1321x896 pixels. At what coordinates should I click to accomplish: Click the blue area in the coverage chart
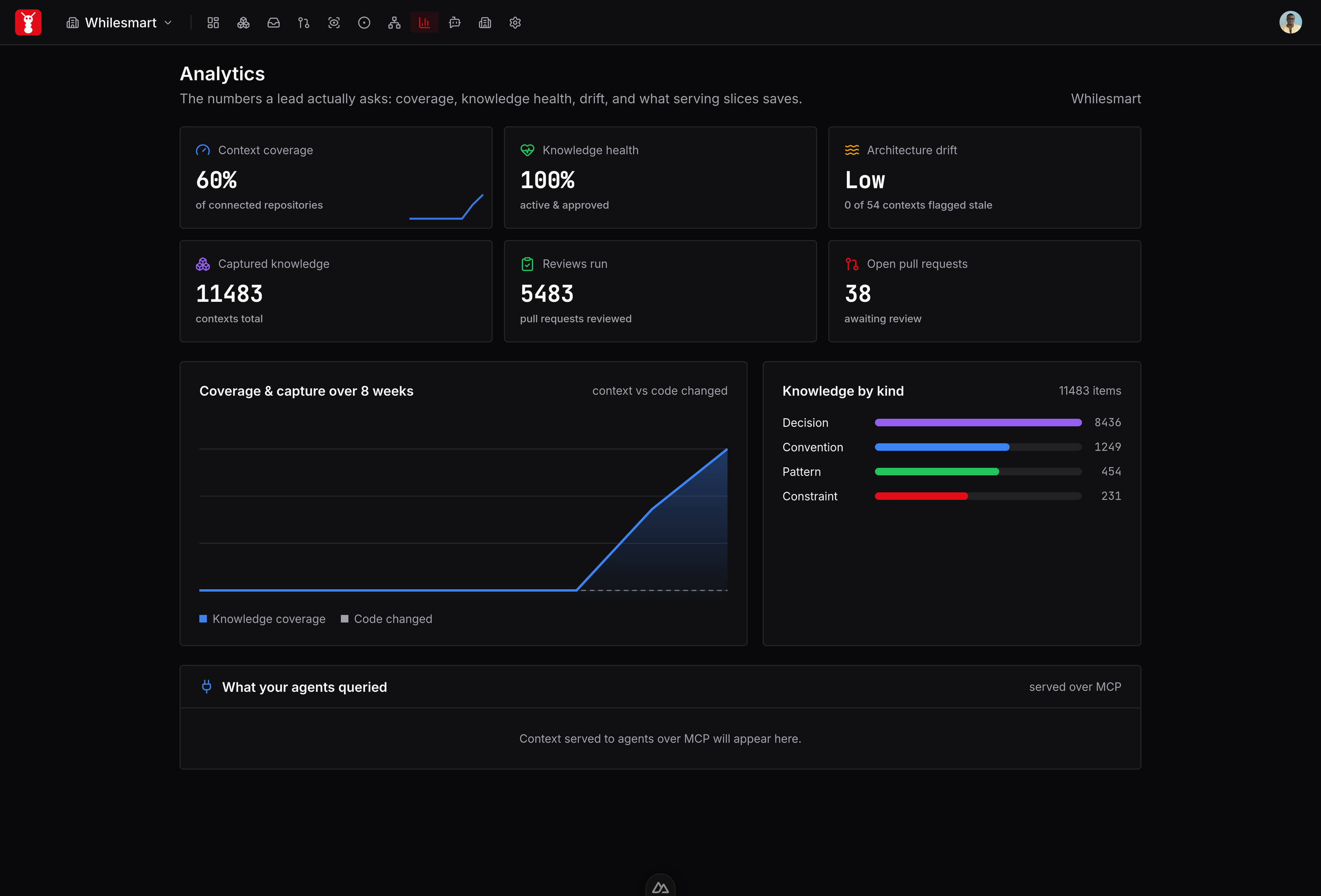pyautogui.click(x=677, y=546)
